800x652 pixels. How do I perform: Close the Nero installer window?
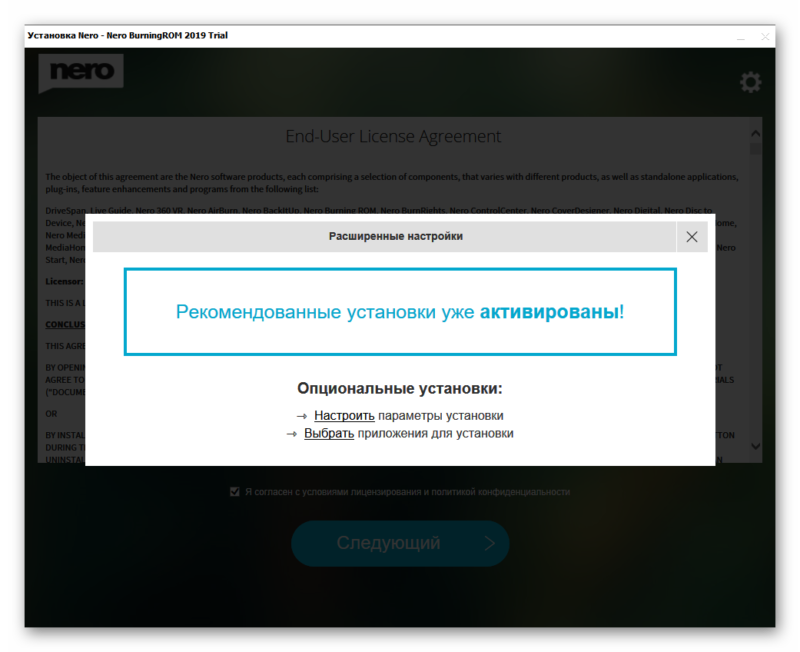pyautogui.click(x=765, y=37)
